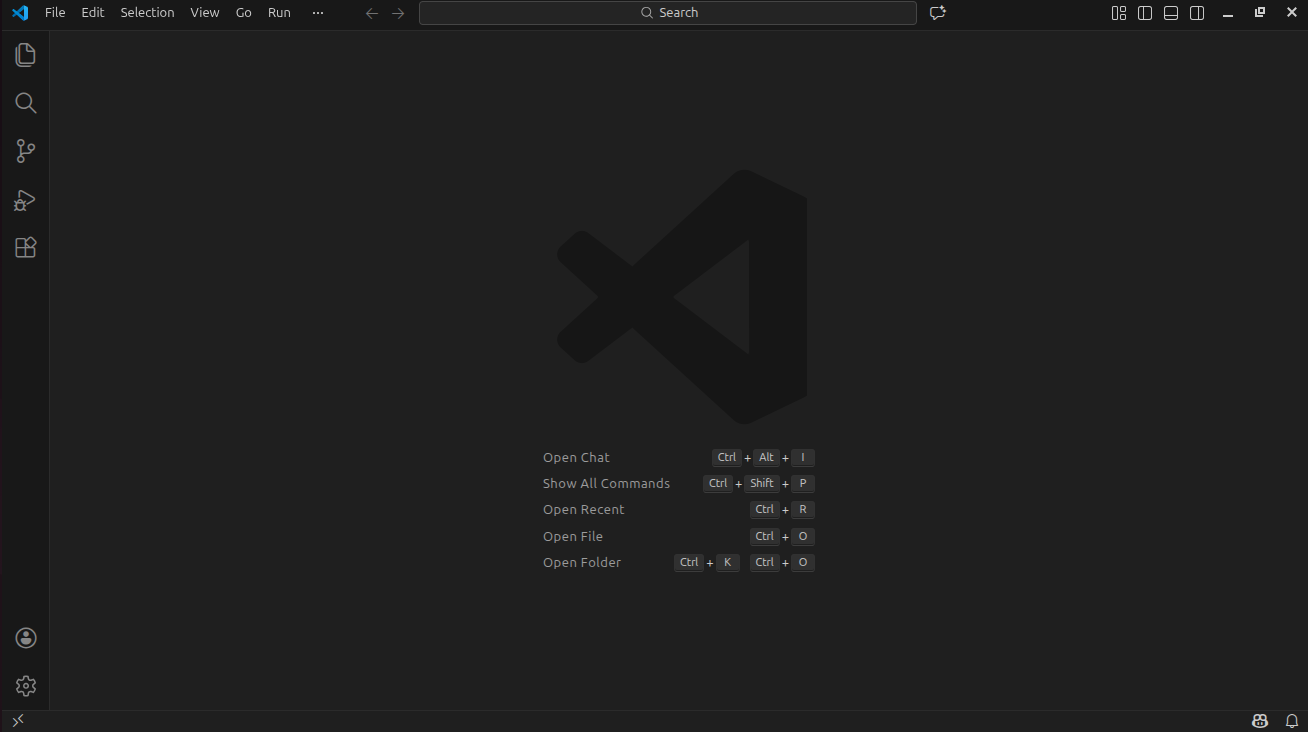Open the Source Control view
Screen dimensions: 1308x732
(x=25, y=151)
